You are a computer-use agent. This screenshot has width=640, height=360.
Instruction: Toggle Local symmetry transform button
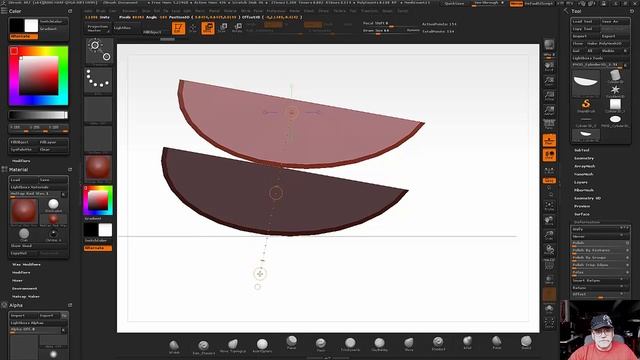549,155
